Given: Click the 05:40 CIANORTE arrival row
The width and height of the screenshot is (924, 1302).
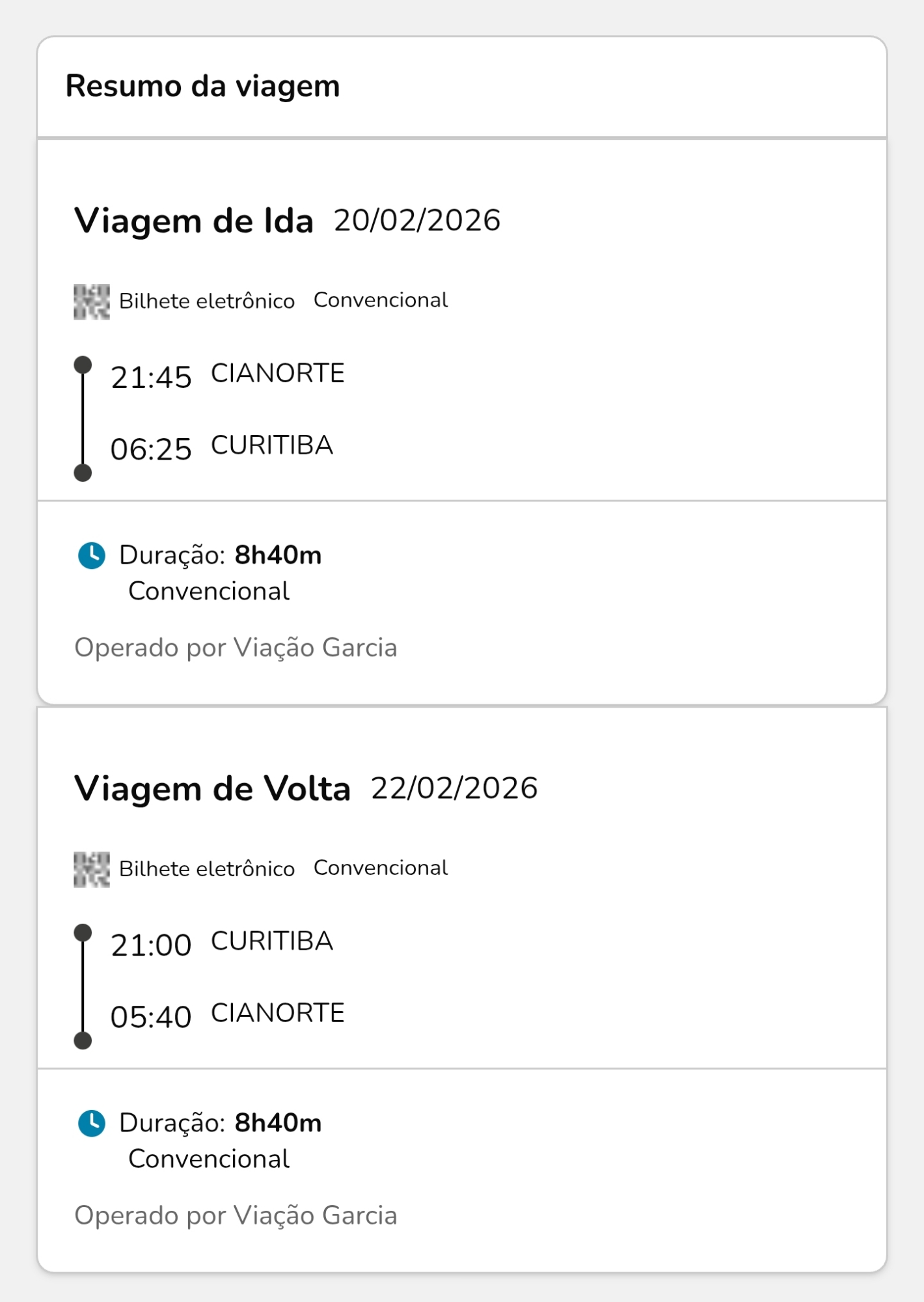Looking at the screenshot, I should tap(228, 1015).
